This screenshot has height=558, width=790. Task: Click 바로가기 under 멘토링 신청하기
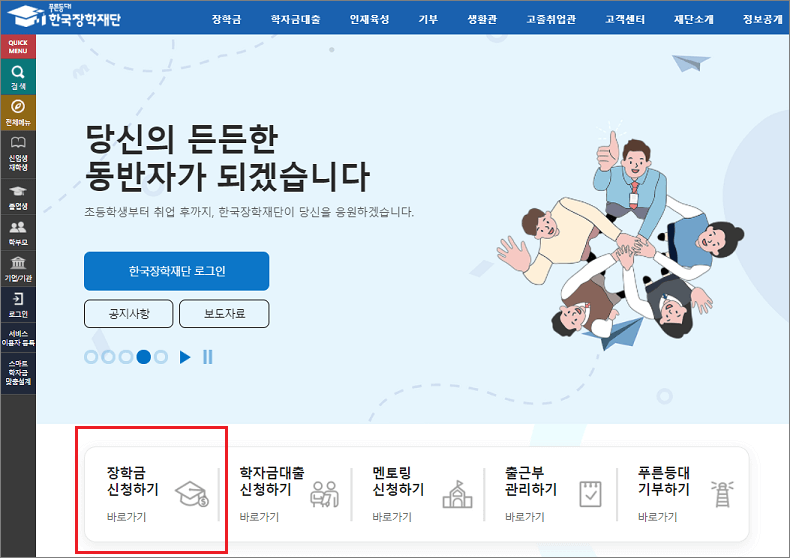pos(392,517)
